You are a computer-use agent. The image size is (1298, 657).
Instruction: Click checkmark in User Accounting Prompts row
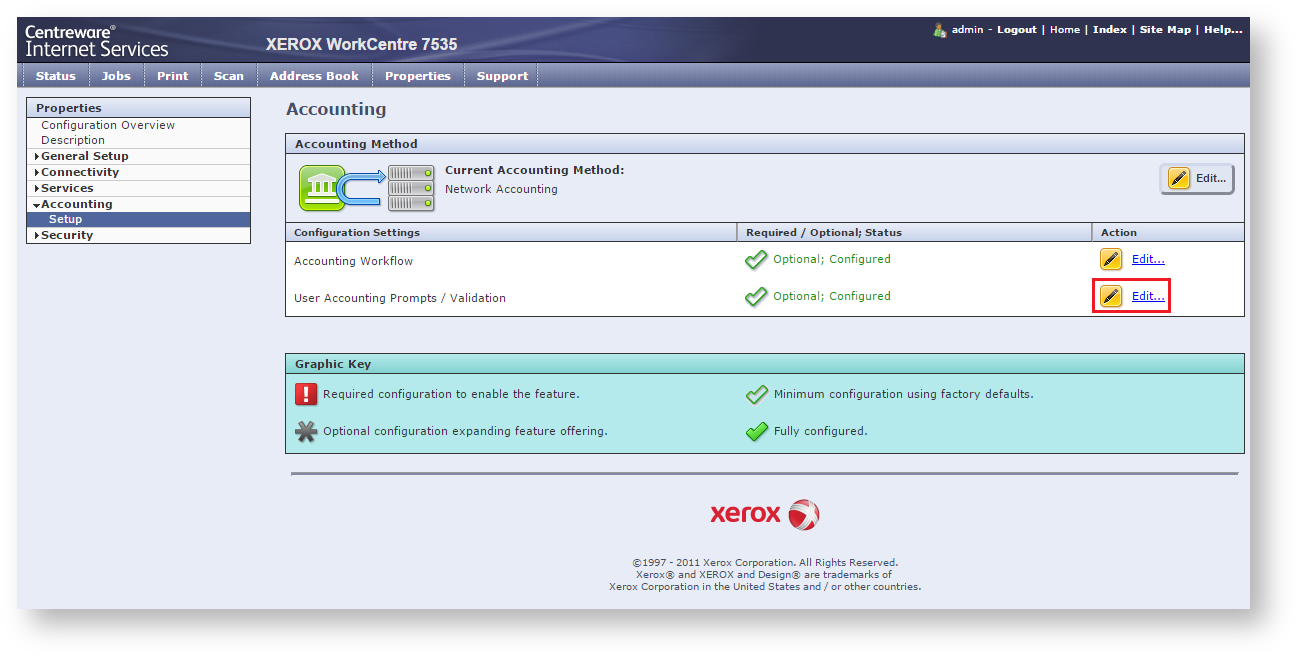[x=756, y=297]
